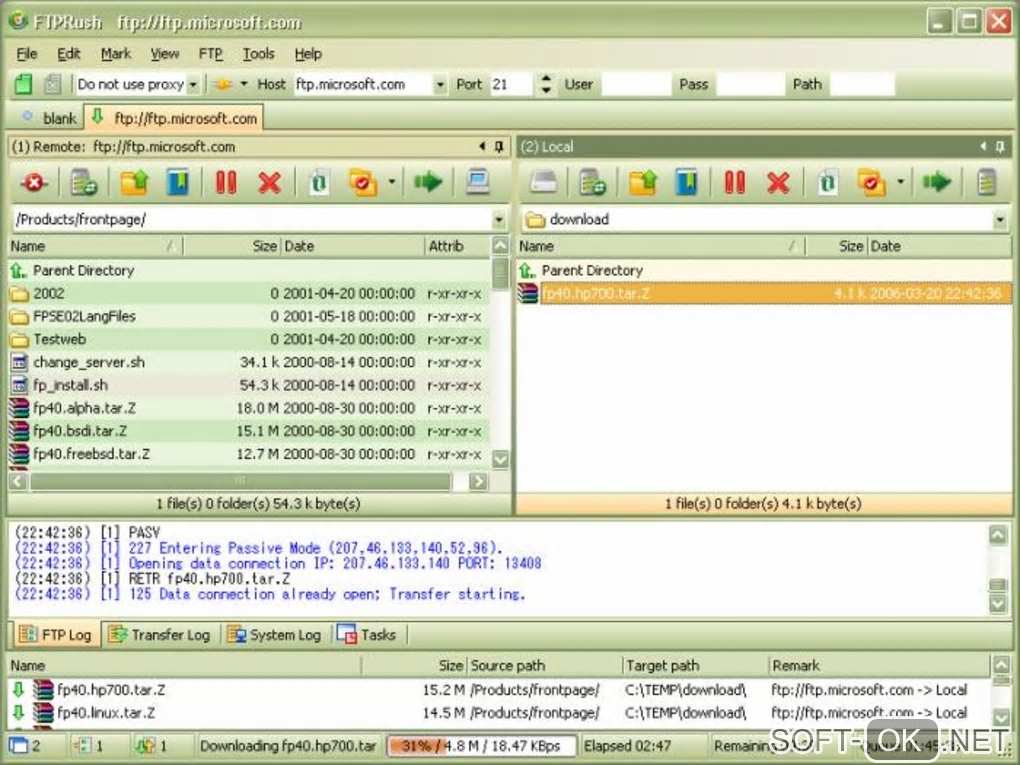Open the FTP menu

pyautogui.click(x=210, y=54)
